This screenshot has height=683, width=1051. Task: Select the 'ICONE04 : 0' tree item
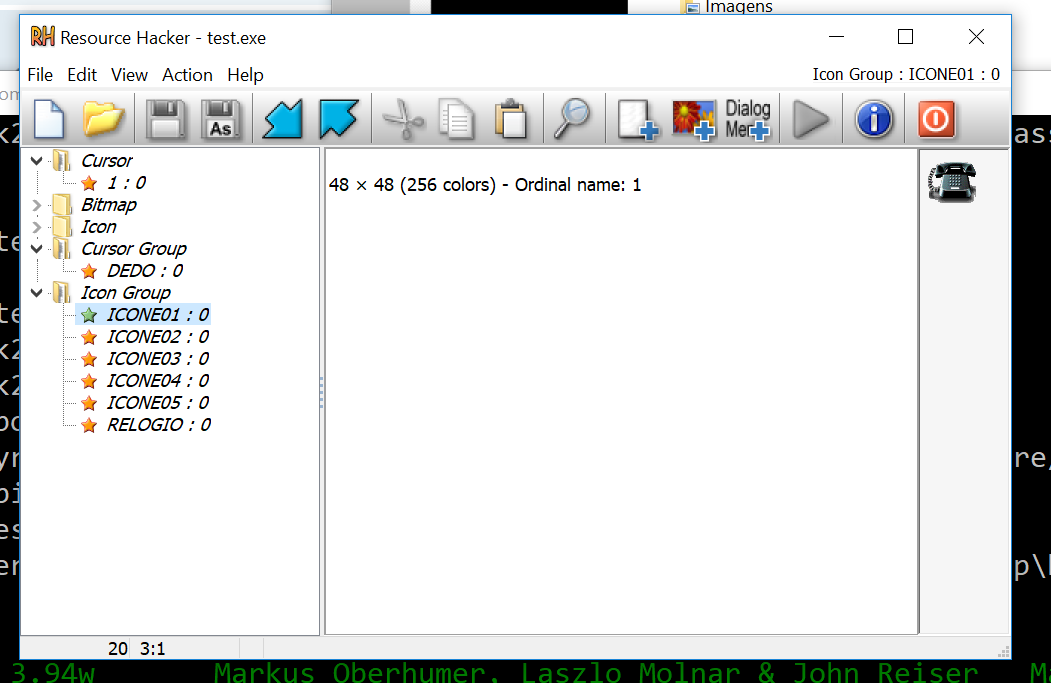(x=158, y=381)
